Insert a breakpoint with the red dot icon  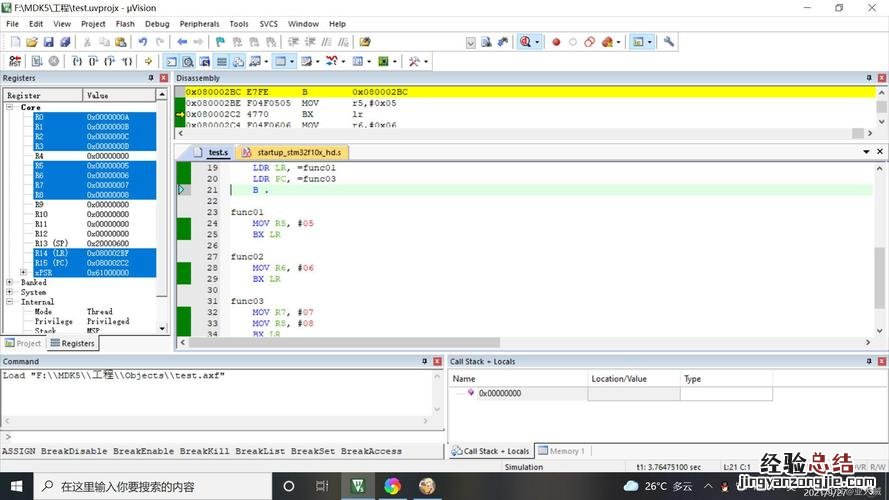(x=556, y=42)
